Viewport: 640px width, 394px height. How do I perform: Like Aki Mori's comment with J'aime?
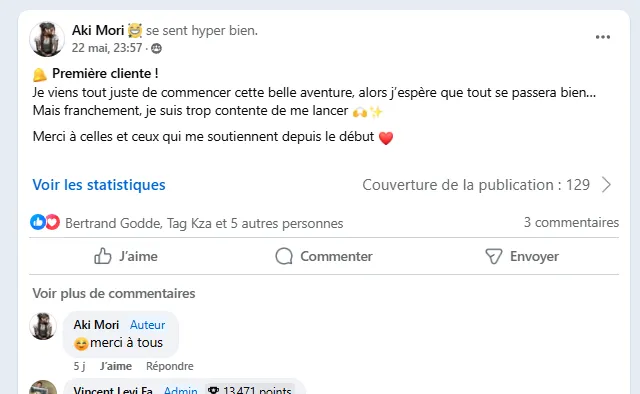116,366
